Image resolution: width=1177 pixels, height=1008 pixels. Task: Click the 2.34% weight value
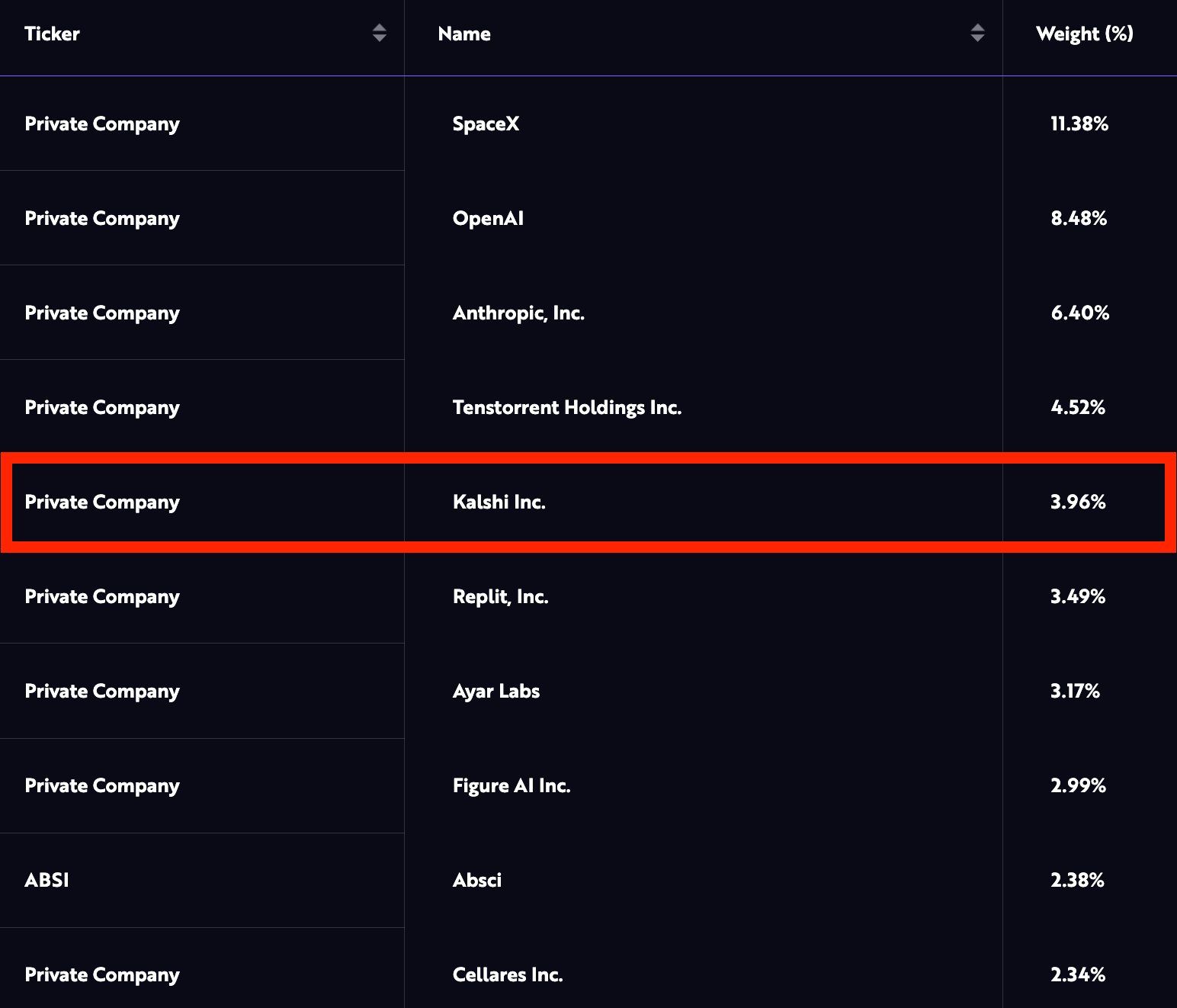click(1078, 974)
